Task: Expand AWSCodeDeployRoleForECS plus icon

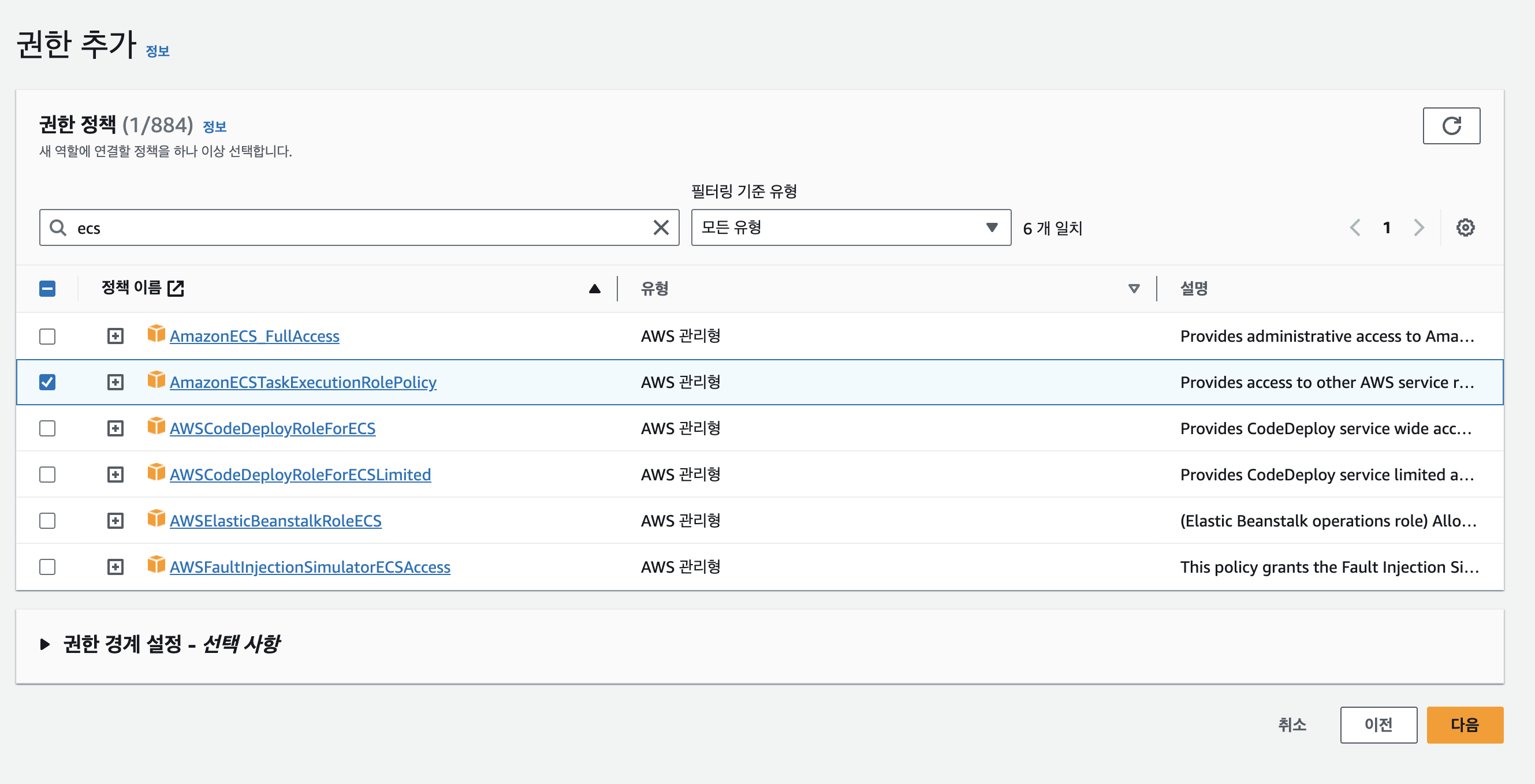Action: 115,428
